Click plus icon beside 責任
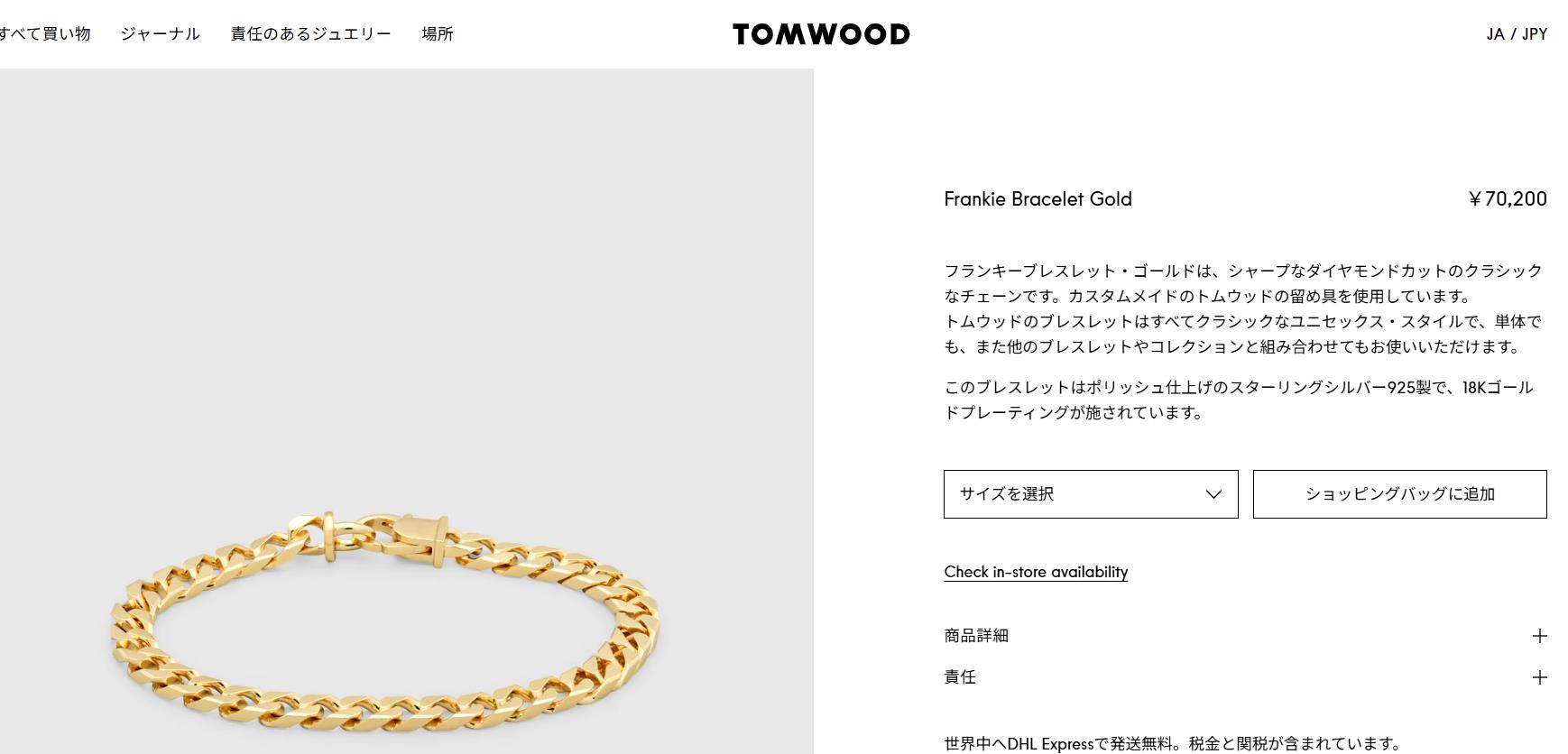The height and width of the screenshot is (754, 1568). point(1539,677)
